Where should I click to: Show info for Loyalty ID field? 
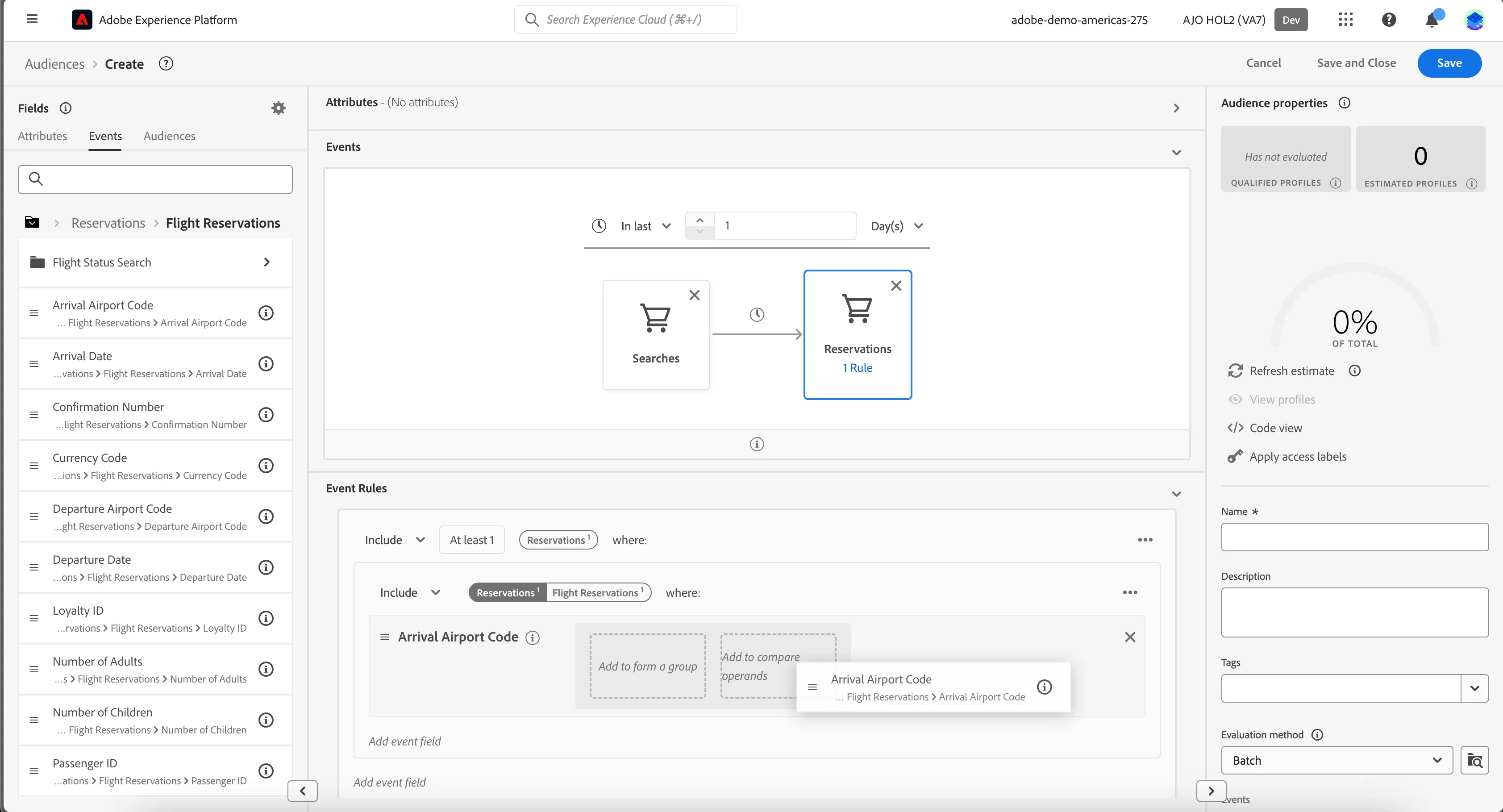pyautogui.click(x=266, y=618)
